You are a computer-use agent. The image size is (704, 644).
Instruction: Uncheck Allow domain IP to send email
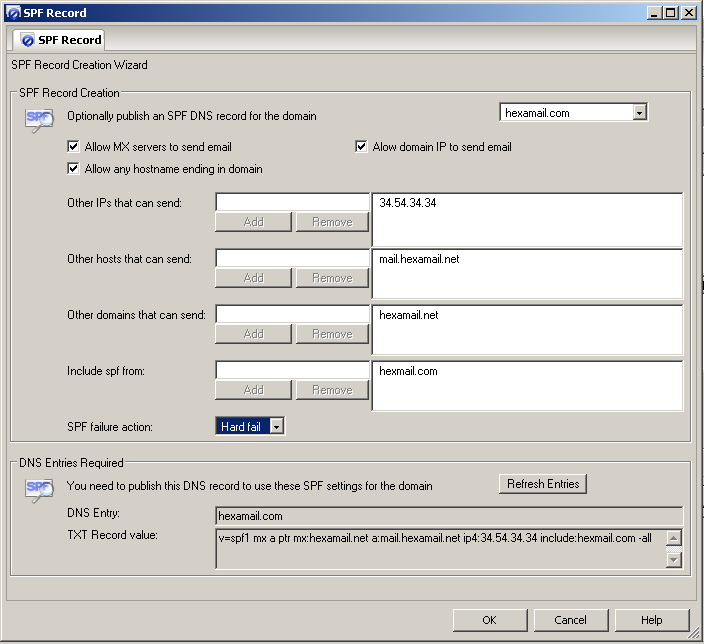[362, 147]
